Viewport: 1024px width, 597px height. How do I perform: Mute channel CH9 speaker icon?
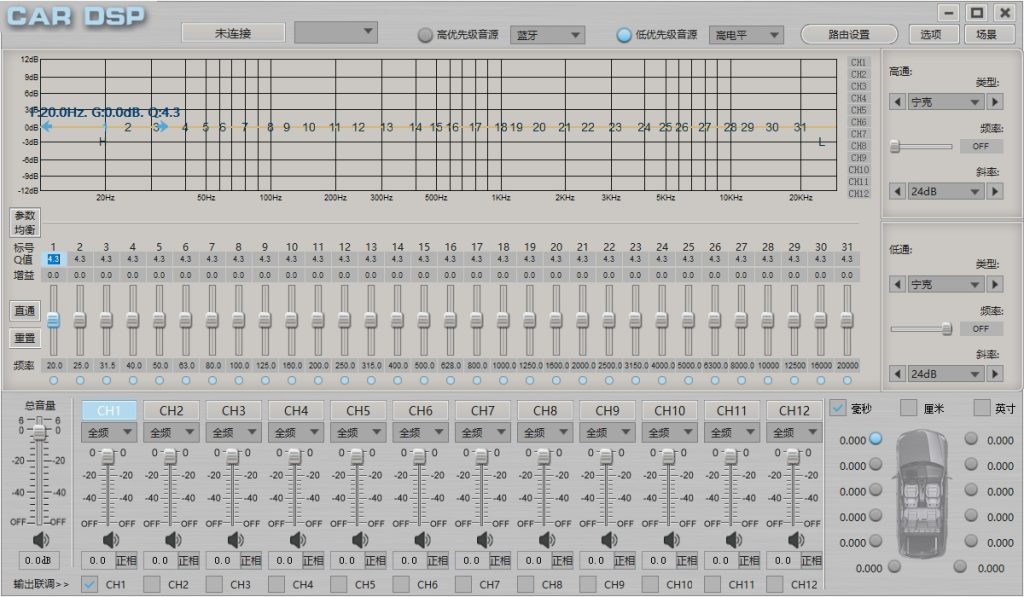point(609,540)
